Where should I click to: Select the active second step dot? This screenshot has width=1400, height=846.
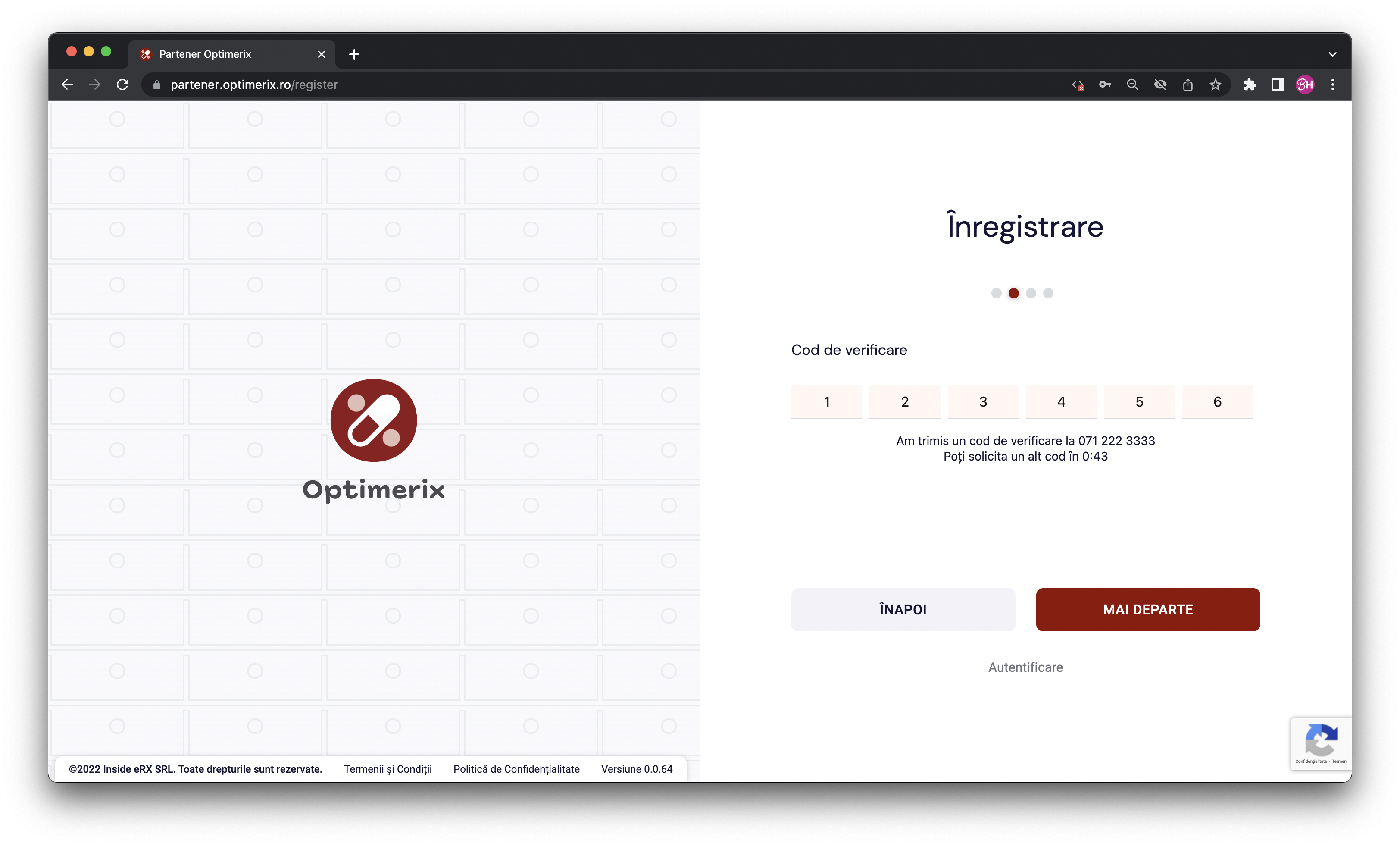(x=1014, y=293)
